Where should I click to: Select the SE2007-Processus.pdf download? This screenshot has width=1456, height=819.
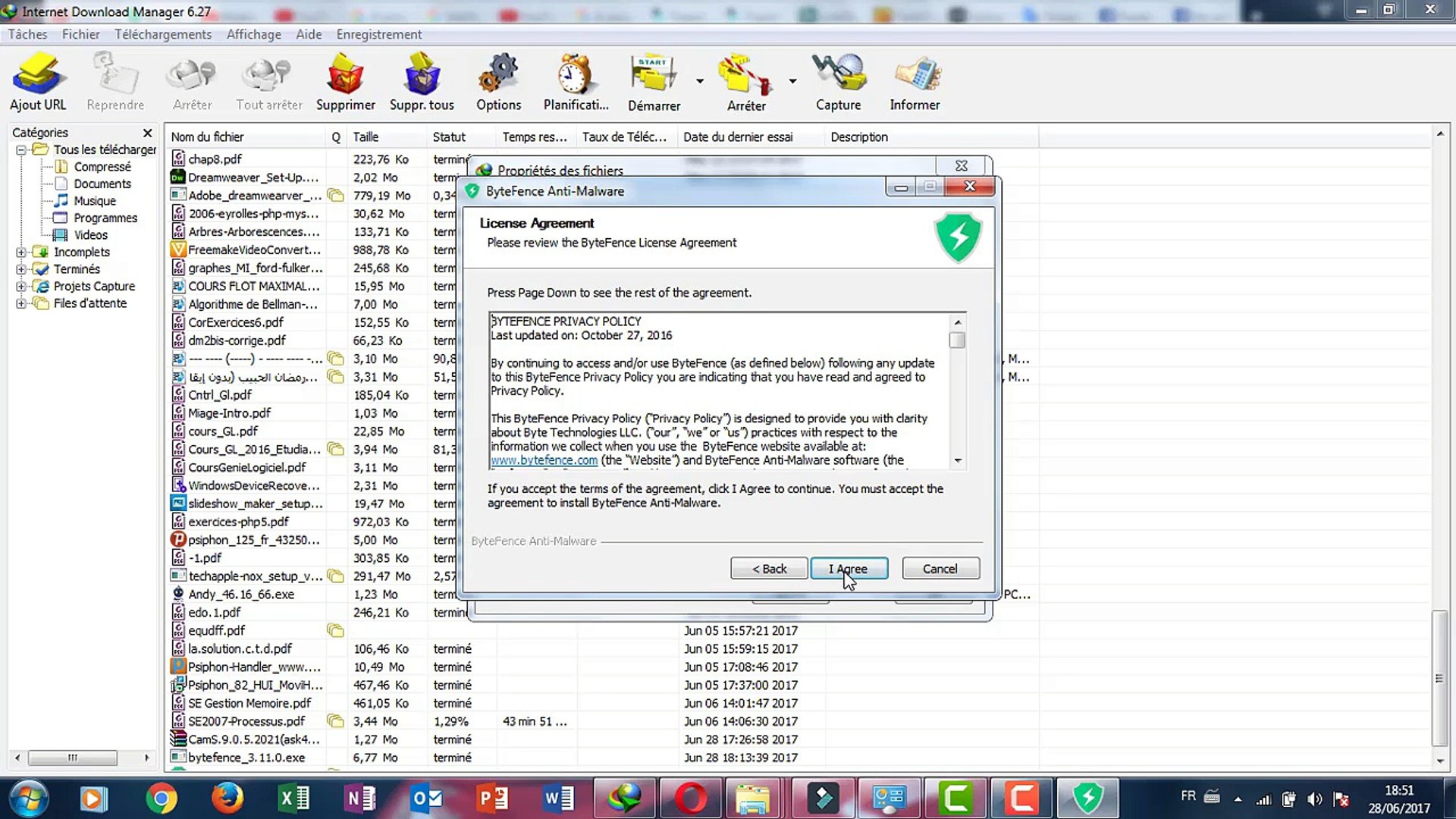coord(246,721)
